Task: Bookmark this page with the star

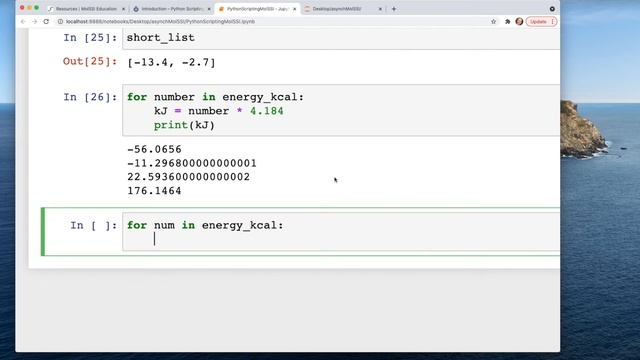Action: pyautogui.click(x=493, y=21)
